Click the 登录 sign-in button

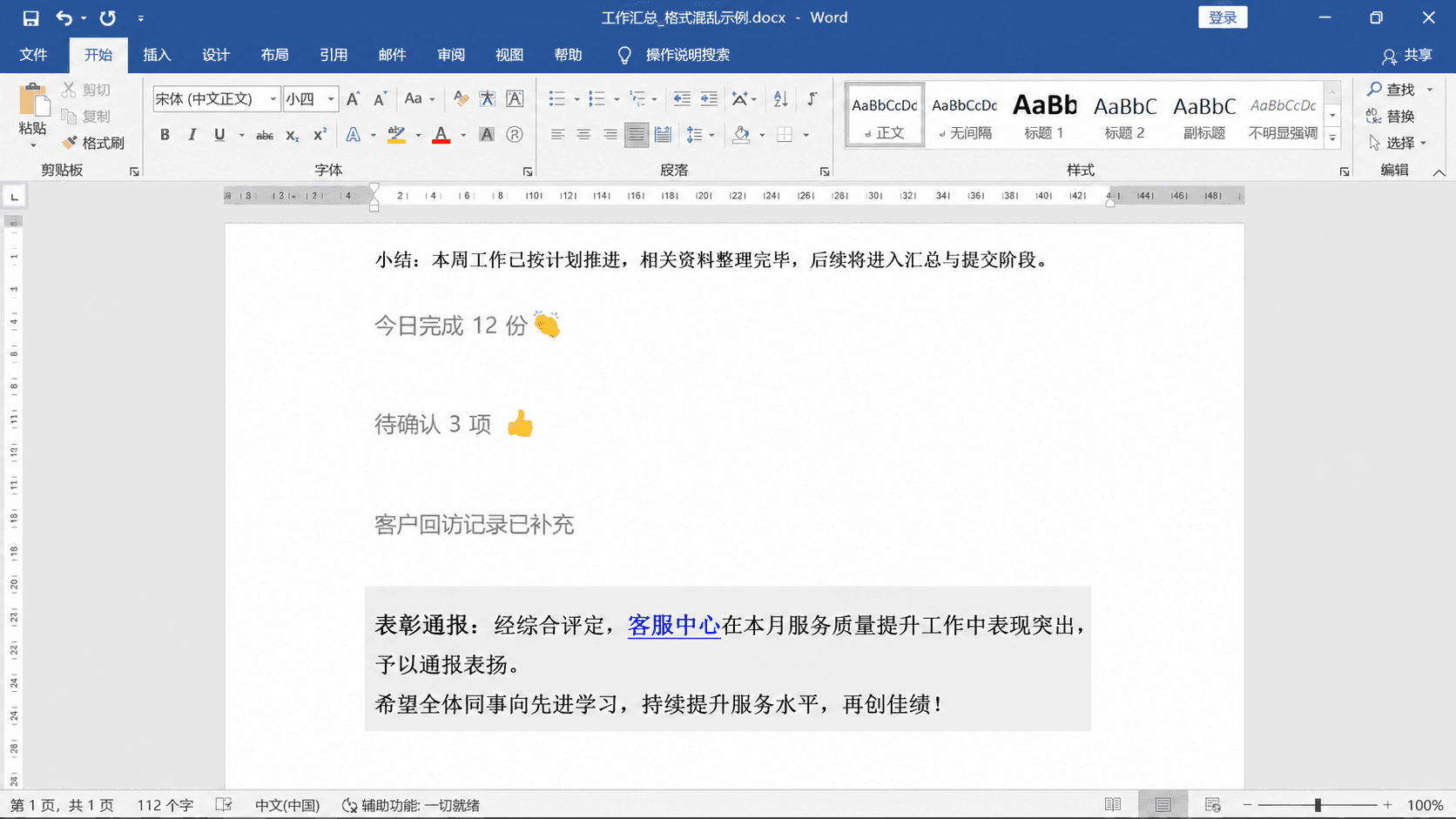tap(1223, 17)
